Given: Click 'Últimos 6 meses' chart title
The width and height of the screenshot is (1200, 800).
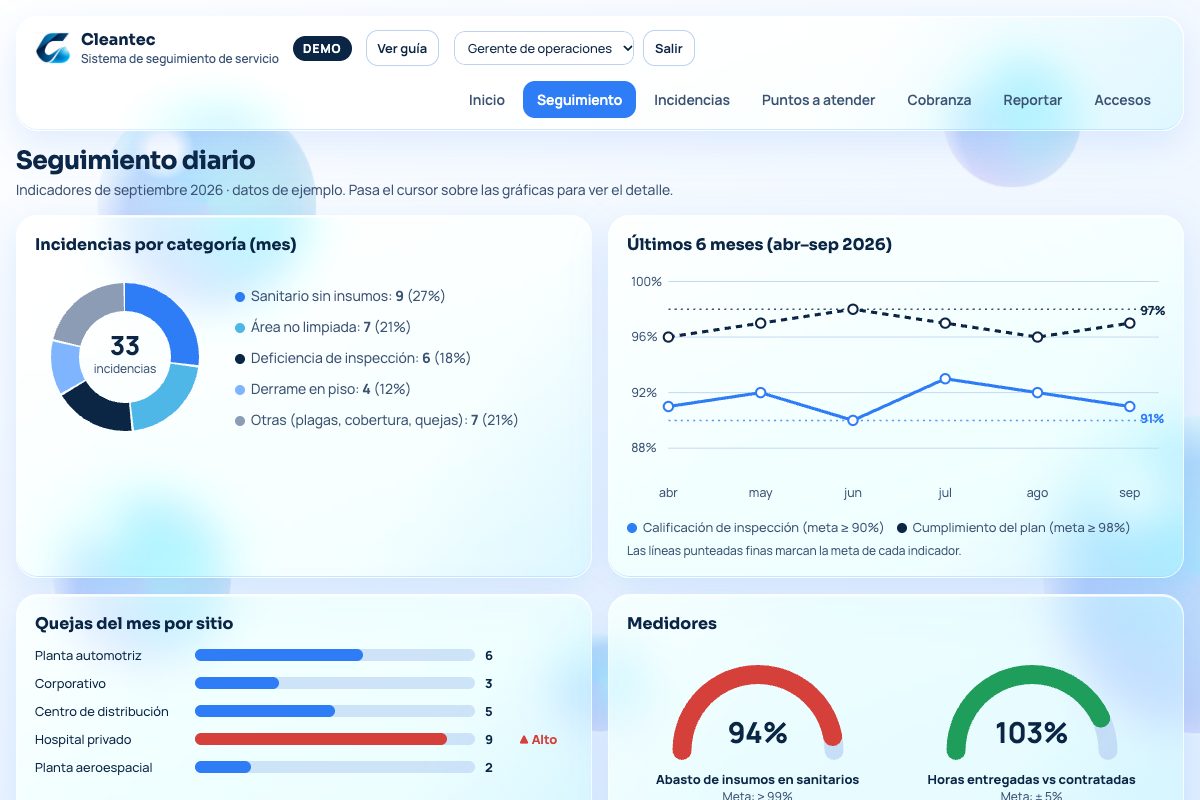Looking at the screenshot, I should tap(759, 244).
